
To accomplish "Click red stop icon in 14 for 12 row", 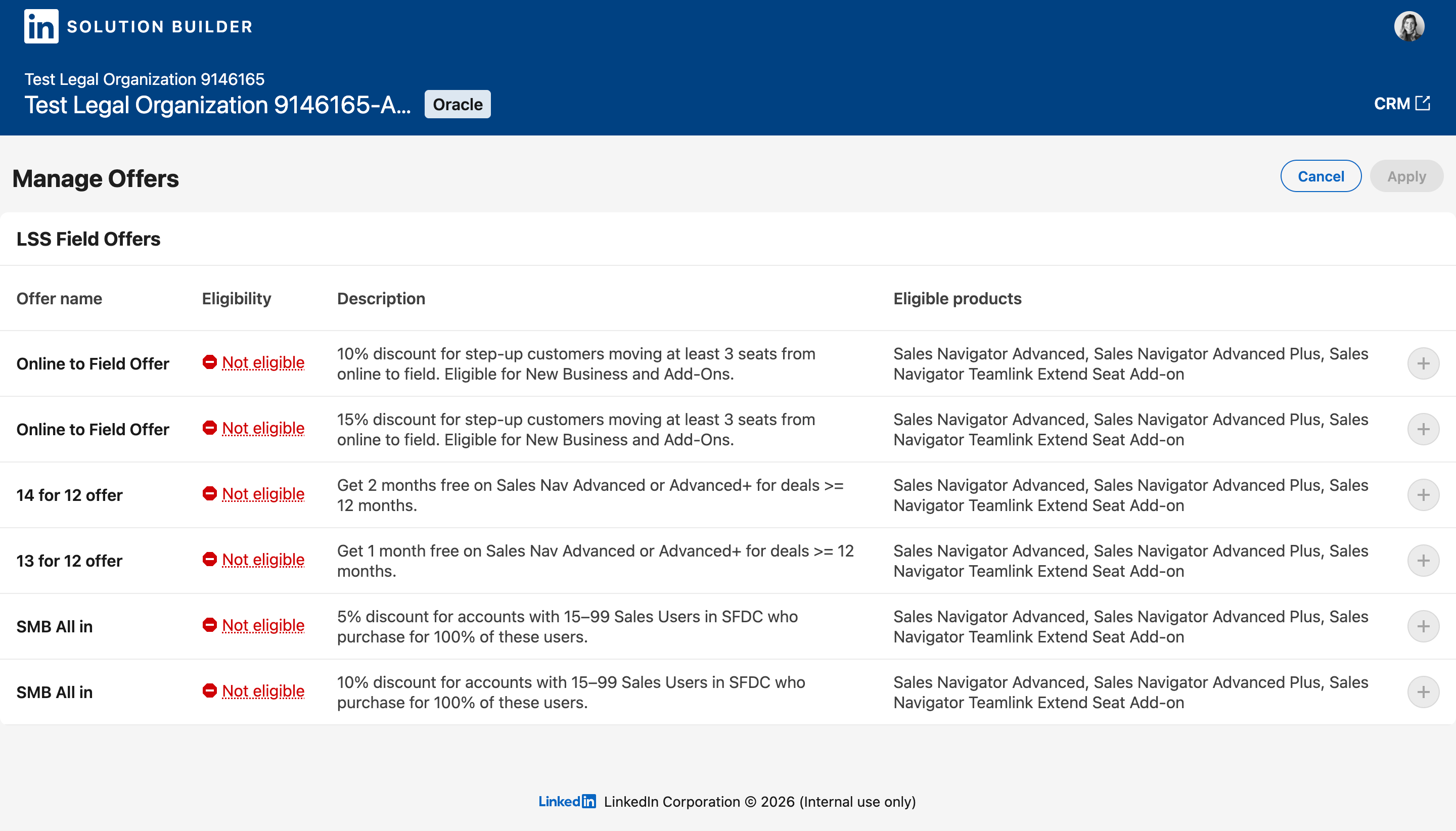I will tap(209, 493).
